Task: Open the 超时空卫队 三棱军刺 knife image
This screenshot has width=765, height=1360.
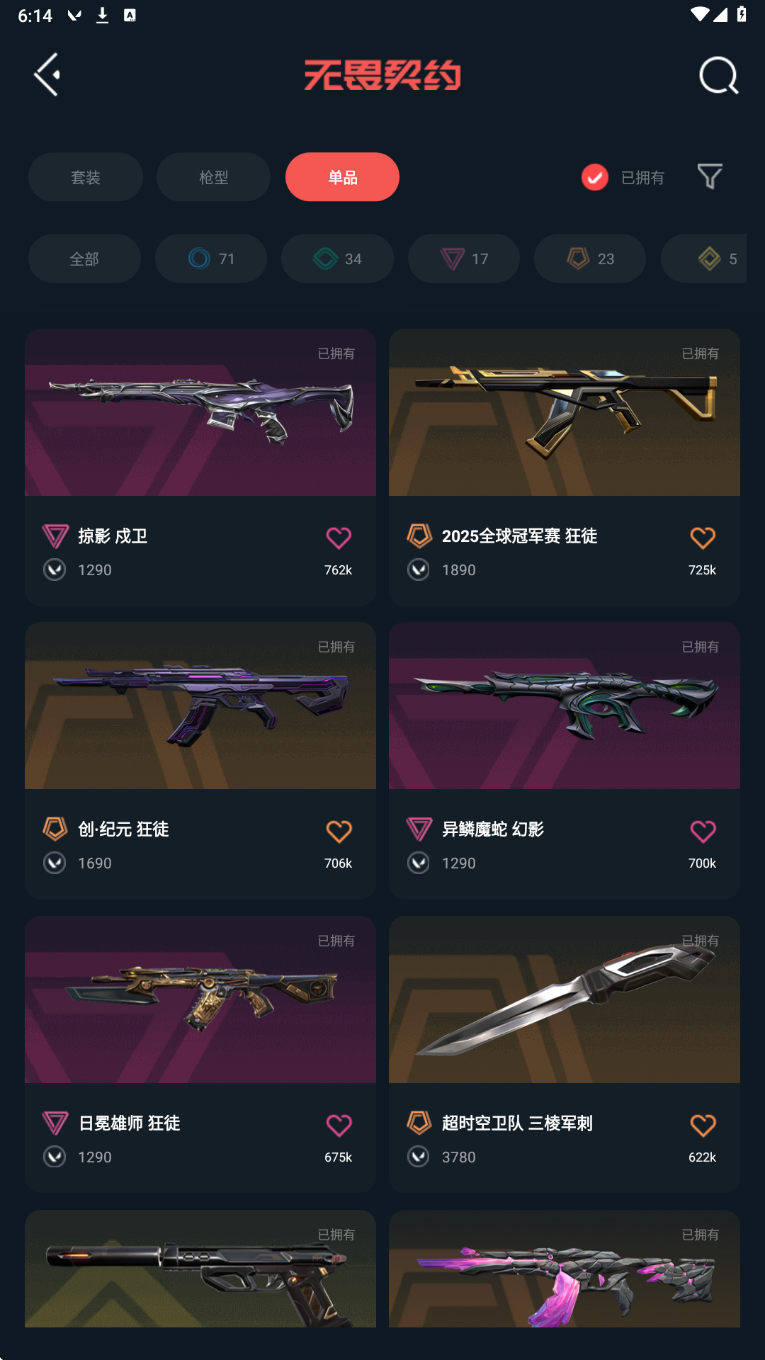Action: coord(564,1000)
